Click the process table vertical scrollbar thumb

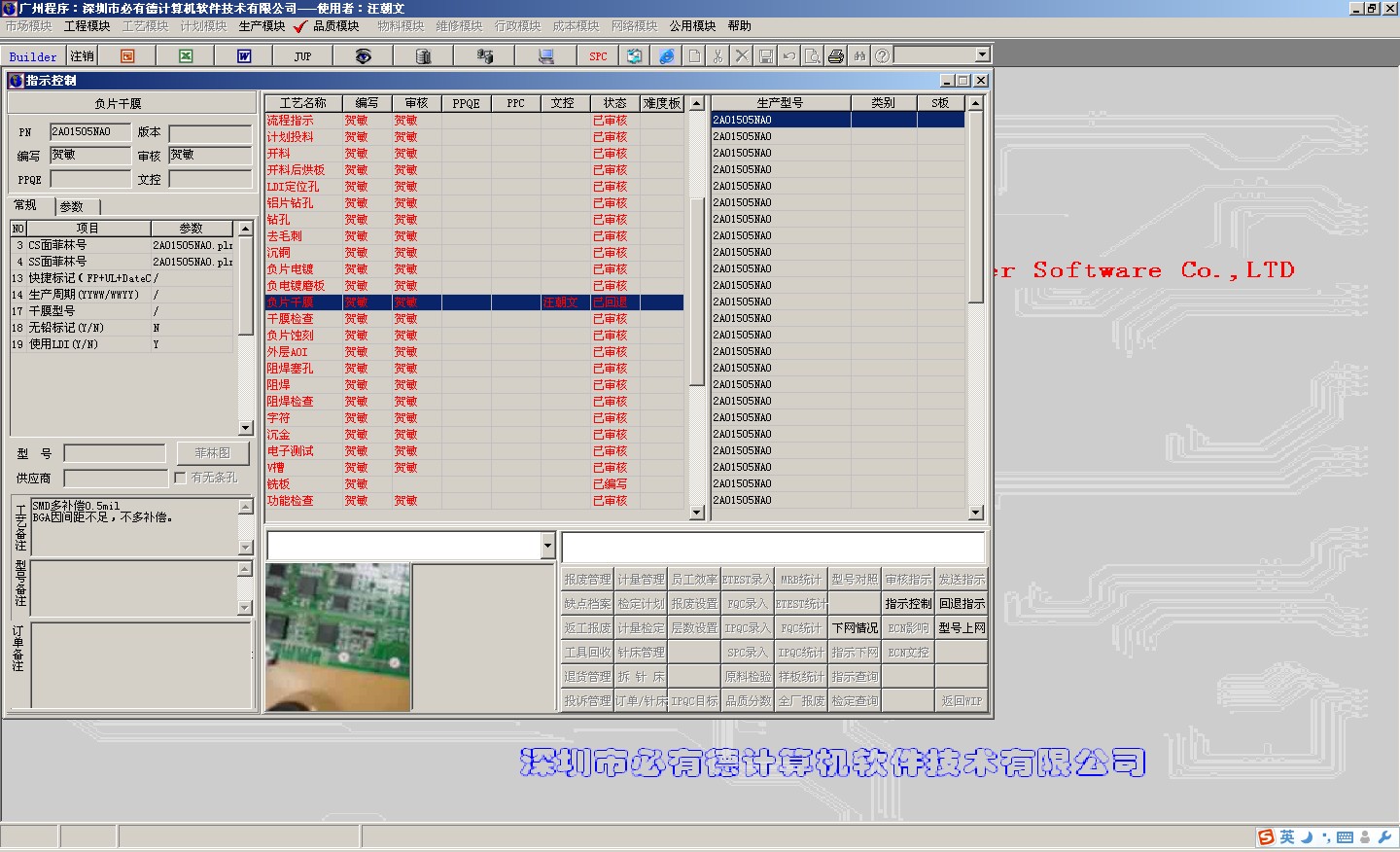[x=696, y=292]
